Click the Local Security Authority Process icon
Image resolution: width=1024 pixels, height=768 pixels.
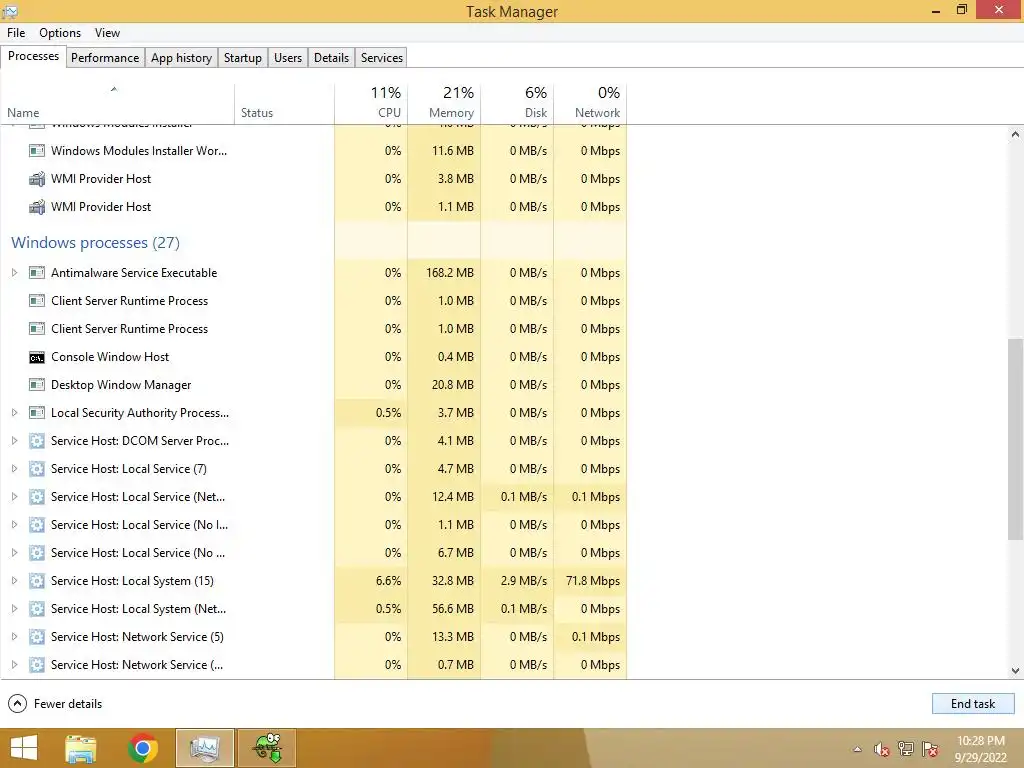tap(37, 413)
